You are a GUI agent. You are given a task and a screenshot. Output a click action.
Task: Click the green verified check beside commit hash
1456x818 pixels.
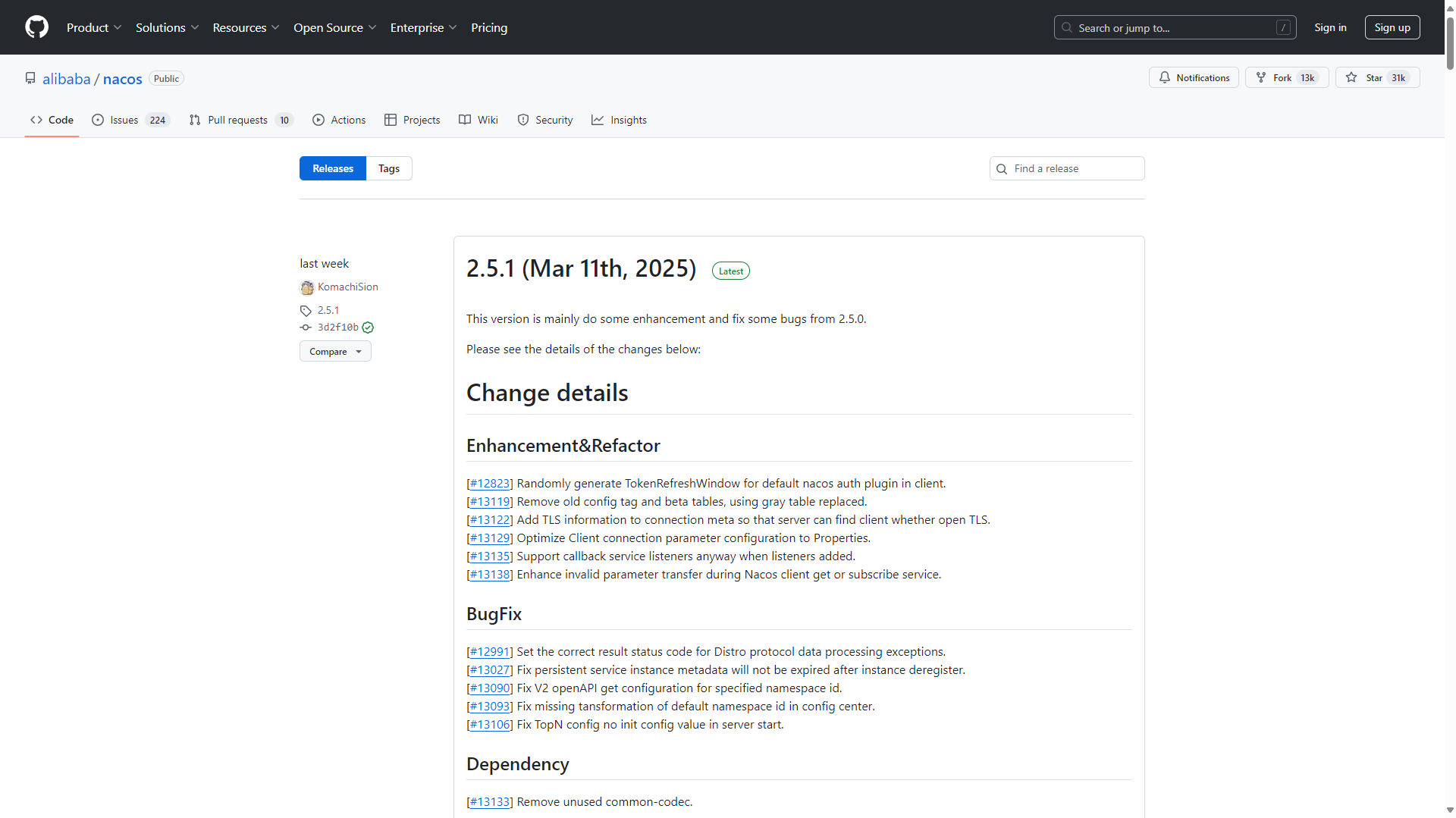click(368, 328)
